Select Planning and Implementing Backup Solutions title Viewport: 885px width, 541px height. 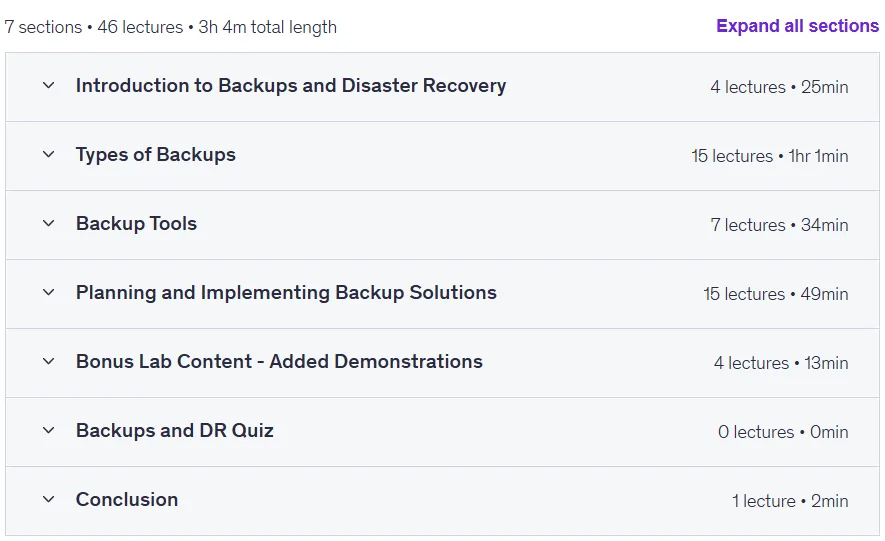click(x=286, y=293)
